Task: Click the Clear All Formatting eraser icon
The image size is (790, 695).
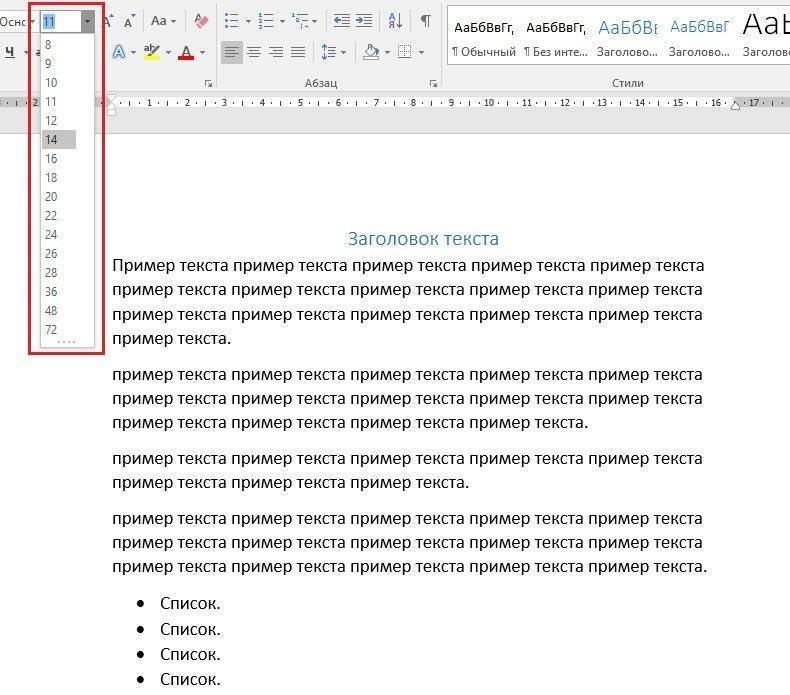Action: pyautogui.click(x=201, y=21)
